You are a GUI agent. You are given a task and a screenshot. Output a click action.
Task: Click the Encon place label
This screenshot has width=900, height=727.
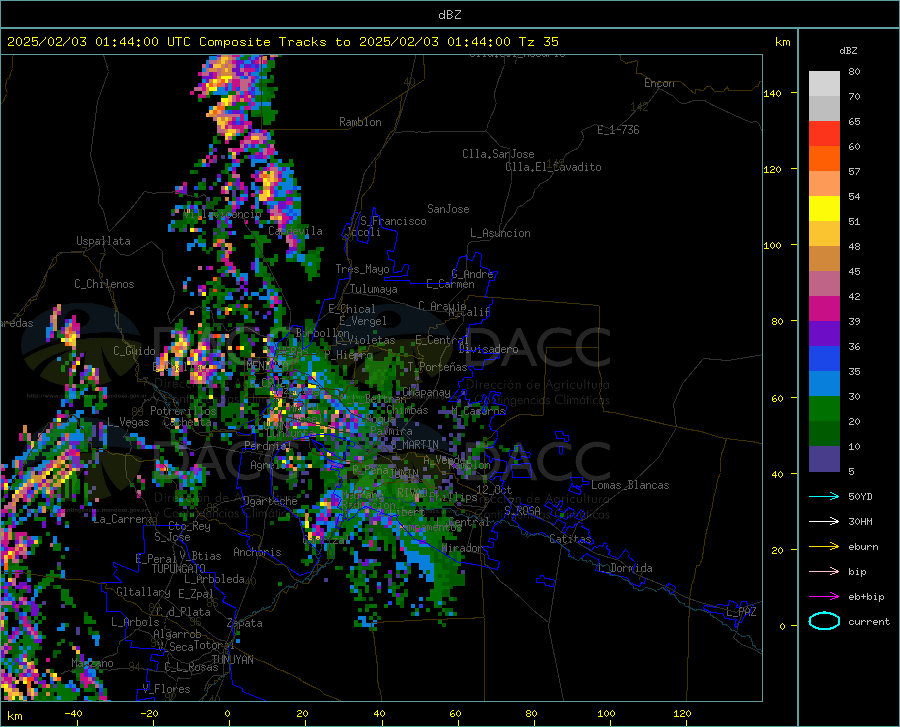pyautogui.click(x=659, y=83)
